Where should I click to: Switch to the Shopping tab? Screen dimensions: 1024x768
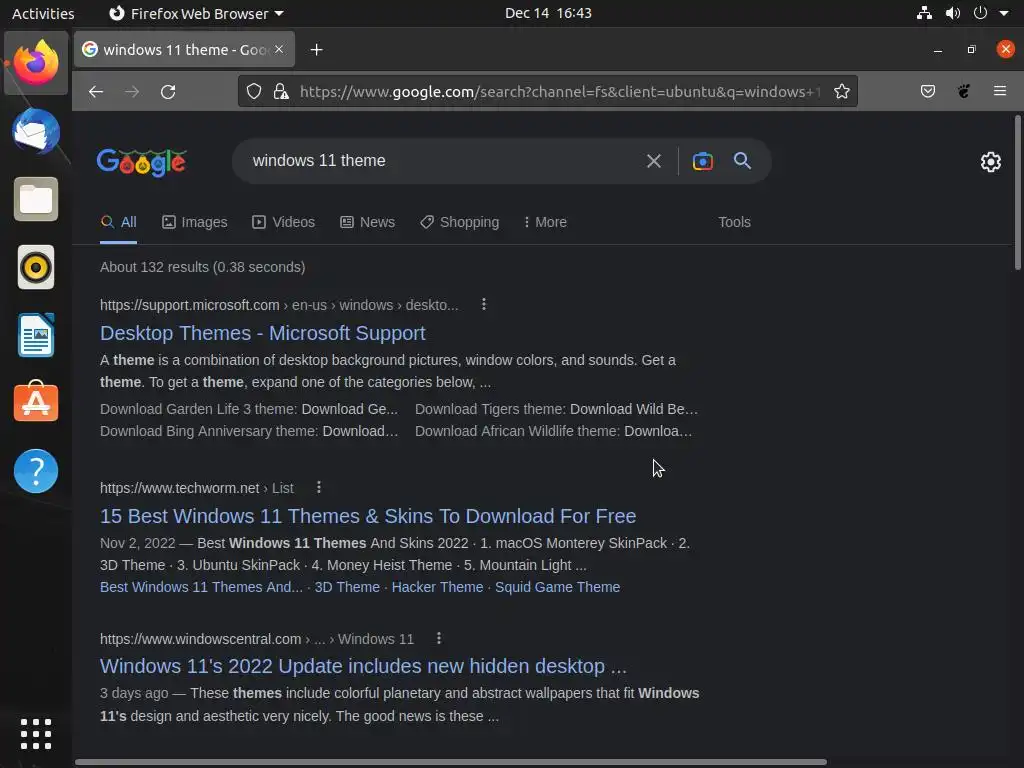(x=460, y=222)
